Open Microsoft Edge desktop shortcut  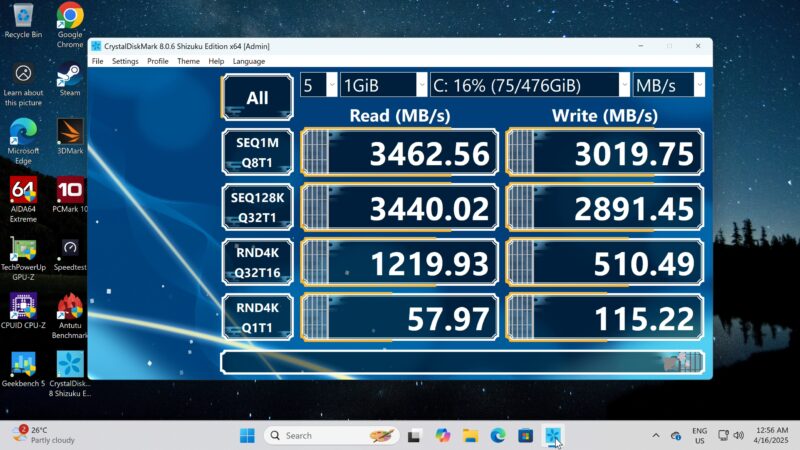pos(23,141)
